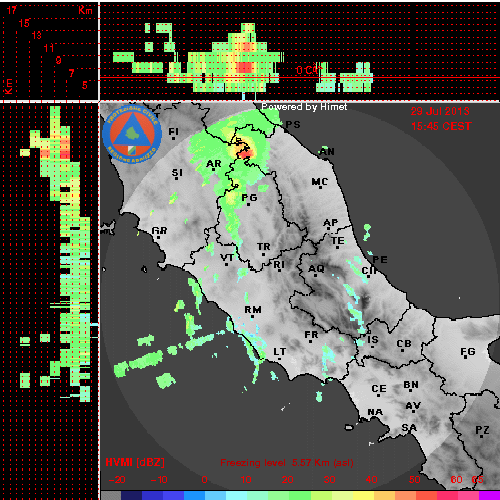
Task: Click the '65' dBZ scale label
Action: click(x=477, y=480)
